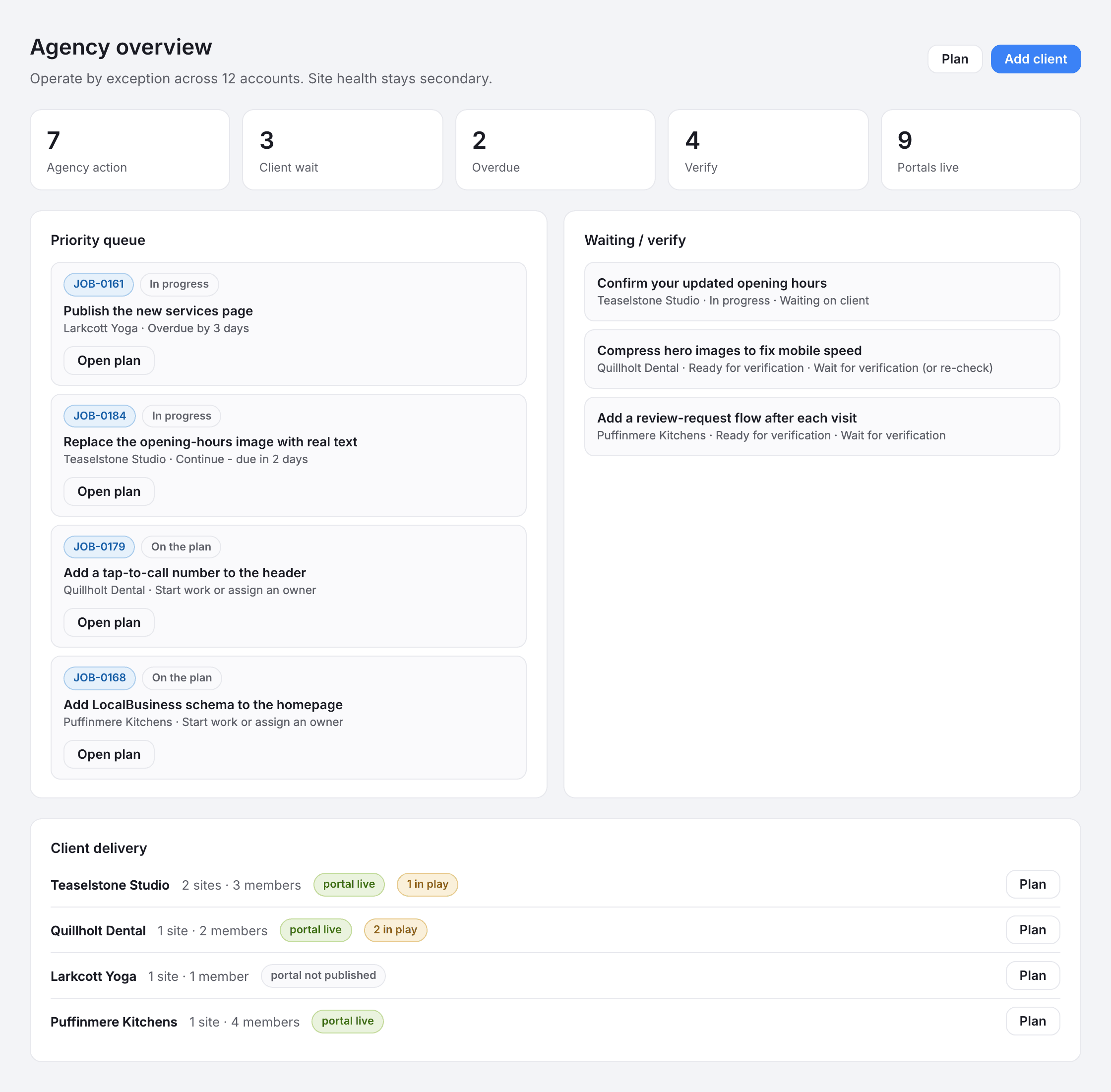Click the In progress status pill on JOB-0161
Image resolution: width=1111 pixels, height=1092 pixels.
pyautogui.click(x=179, y=285)
